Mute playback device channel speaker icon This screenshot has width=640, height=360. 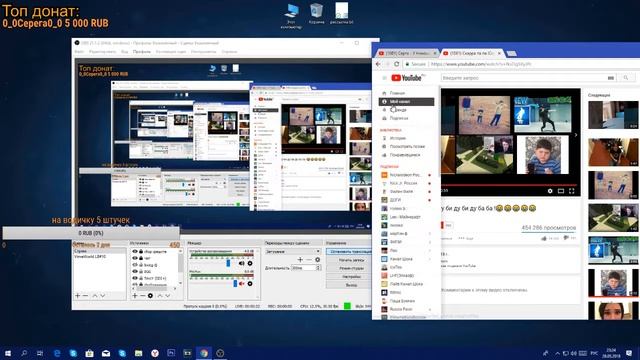241,263
